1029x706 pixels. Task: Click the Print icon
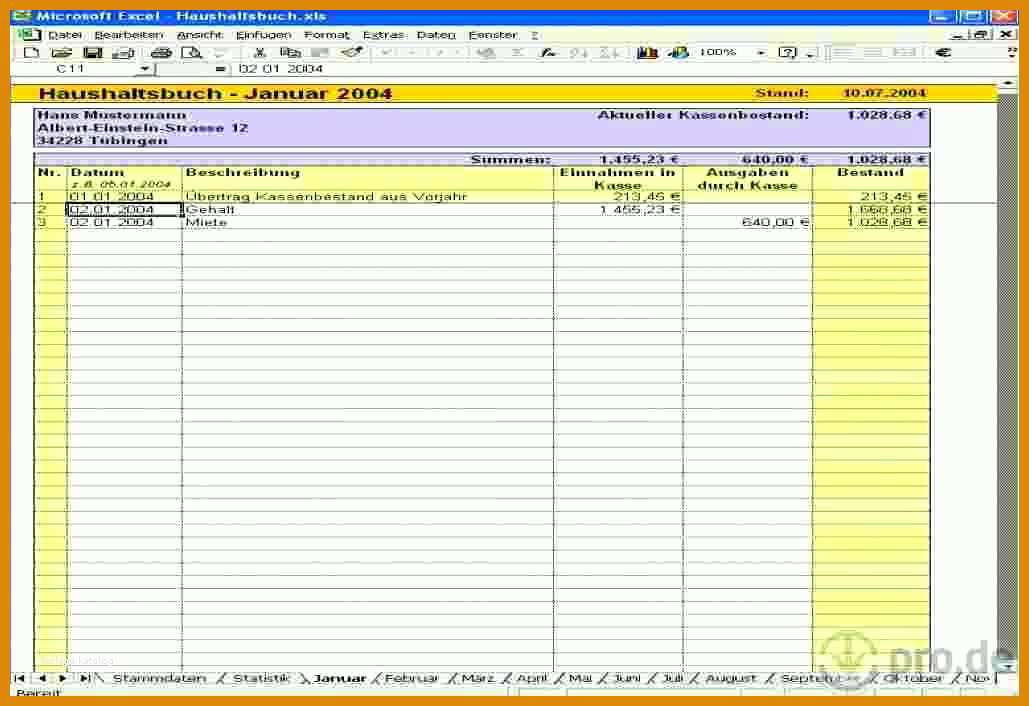coord(161,53)
